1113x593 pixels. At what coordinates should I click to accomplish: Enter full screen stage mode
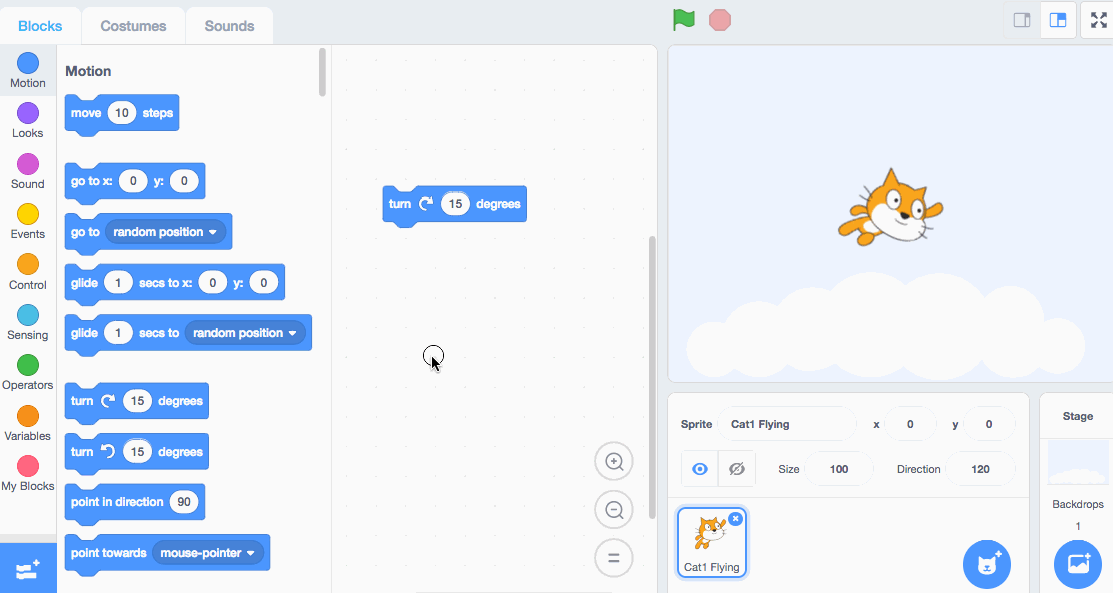click(x=1099, y=20)
